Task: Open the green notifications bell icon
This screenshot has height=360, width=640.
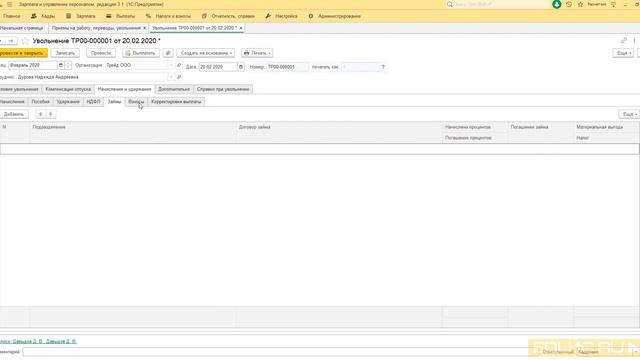Action: [556, 4]
